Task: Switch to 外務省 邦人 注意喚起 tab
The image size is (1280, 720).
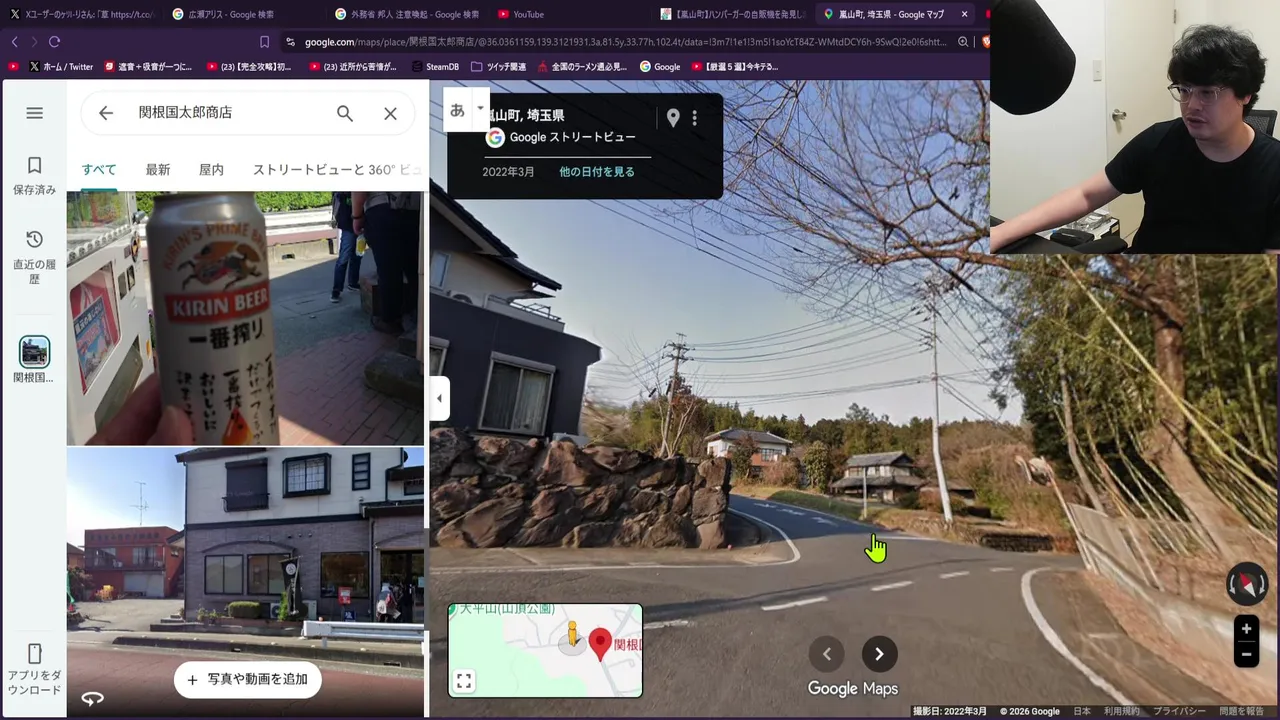Action: click(x=406, y=14)
